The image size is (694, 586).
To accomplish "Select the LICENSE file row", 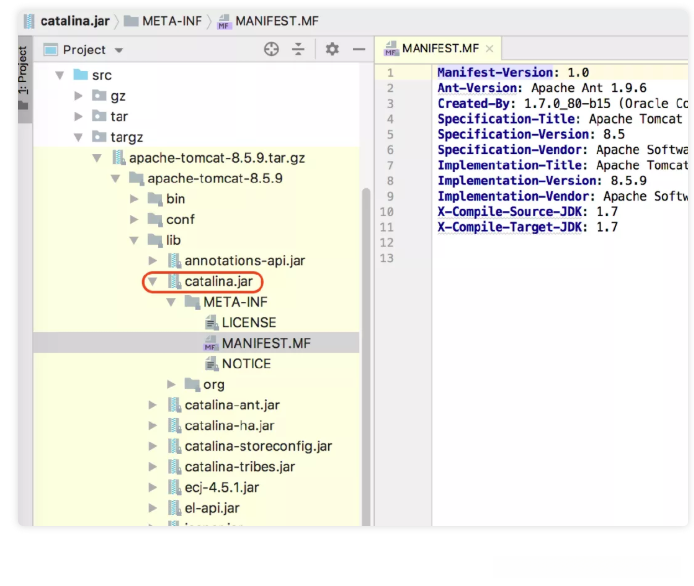I will pos(197,323).
